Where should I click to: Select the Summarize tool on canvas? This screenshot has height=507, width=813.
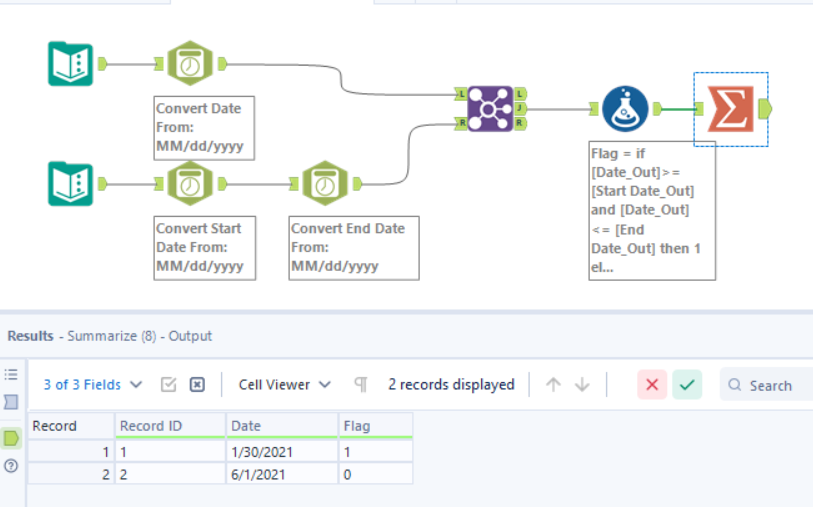(730, 109)
